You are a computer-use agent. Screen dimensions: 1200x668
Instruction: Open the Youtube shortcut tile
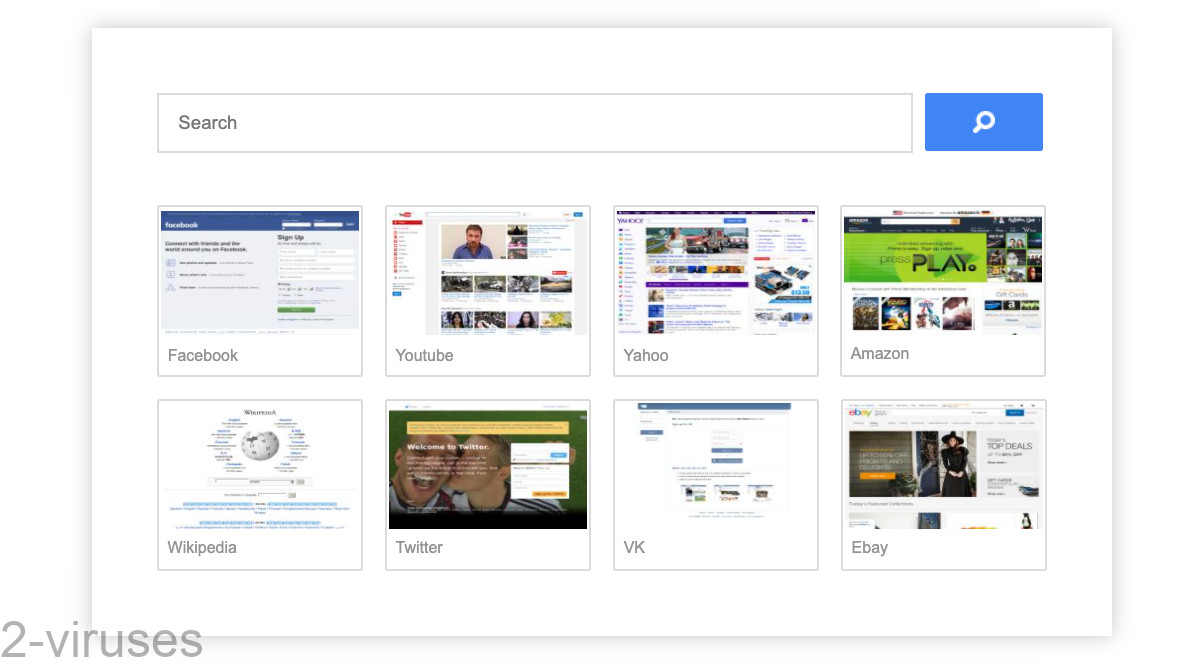(487, 270)
